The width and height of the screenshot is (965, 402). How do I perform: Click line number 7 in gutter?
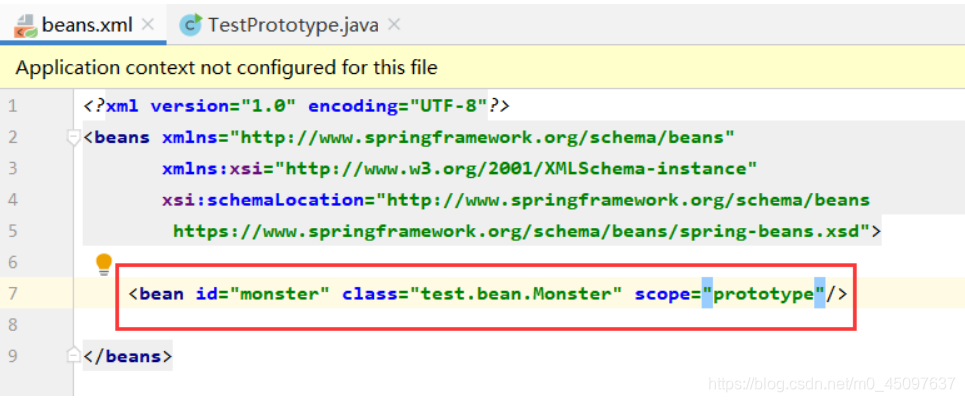(x=13, y=294)
